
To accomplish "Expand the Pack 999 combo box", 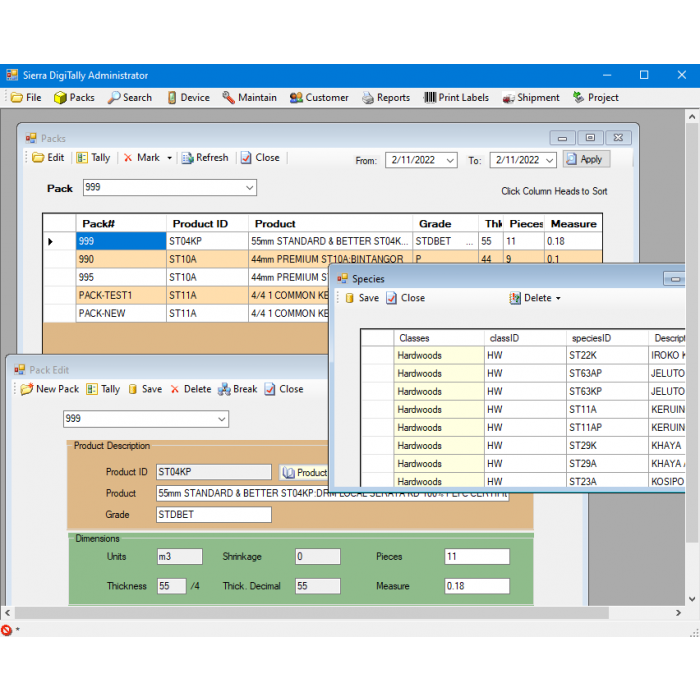I will (x=249, y=188).
